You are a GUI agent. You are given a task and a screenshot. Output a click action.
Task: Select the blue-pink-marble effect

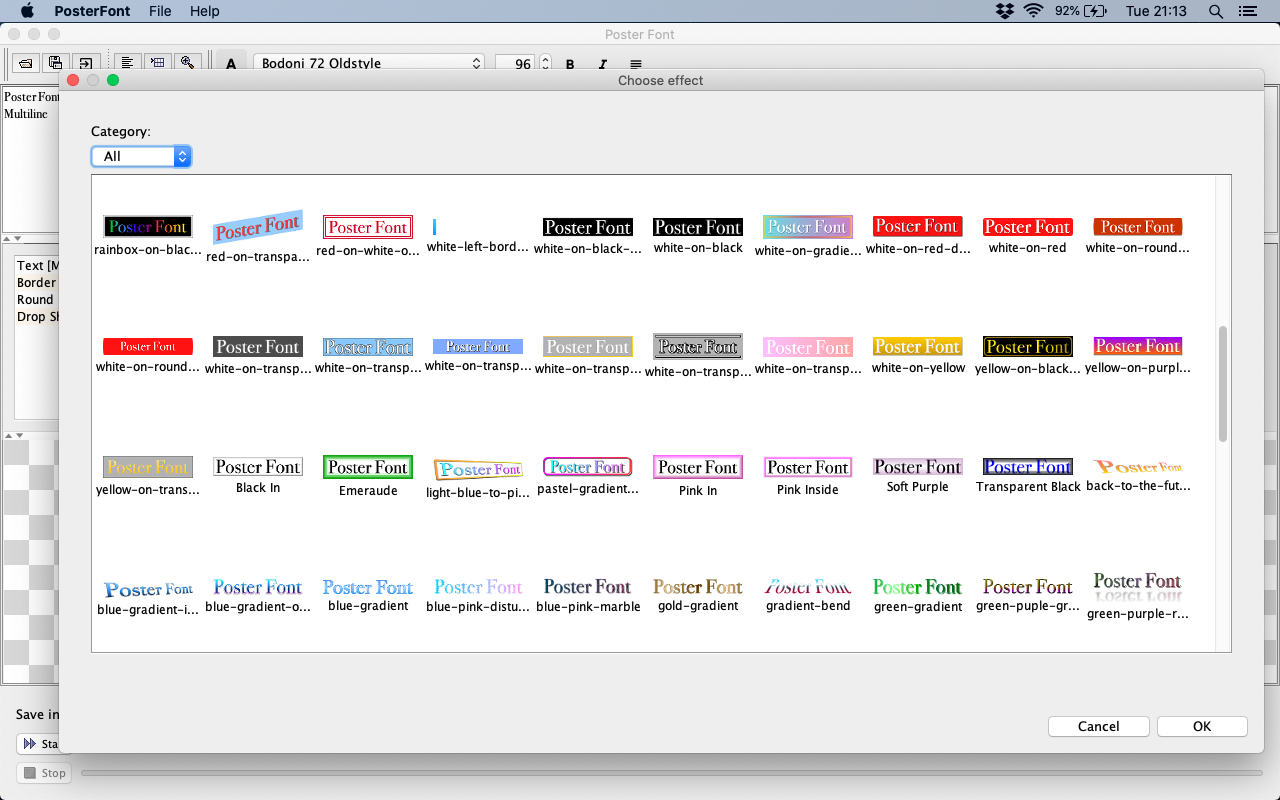[x=588, y=587]
